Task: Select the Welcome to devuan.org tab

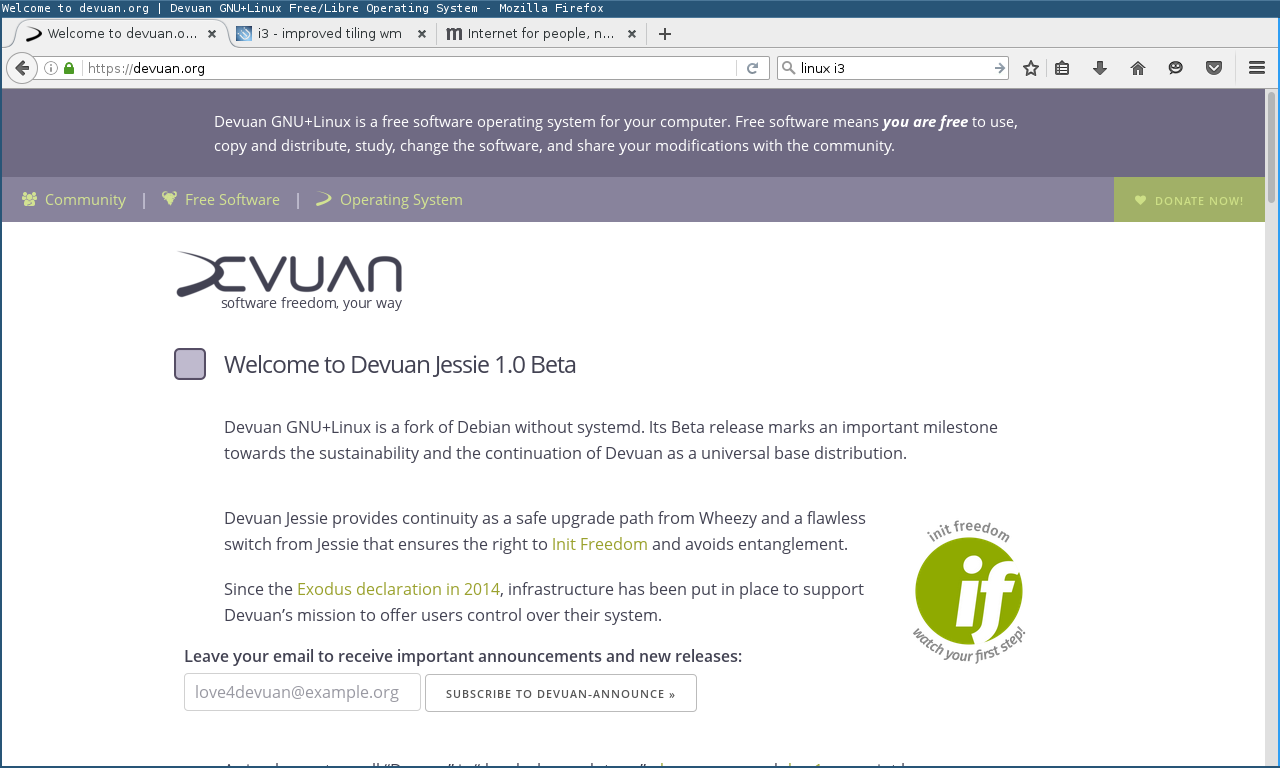Action: pos(122,34)
